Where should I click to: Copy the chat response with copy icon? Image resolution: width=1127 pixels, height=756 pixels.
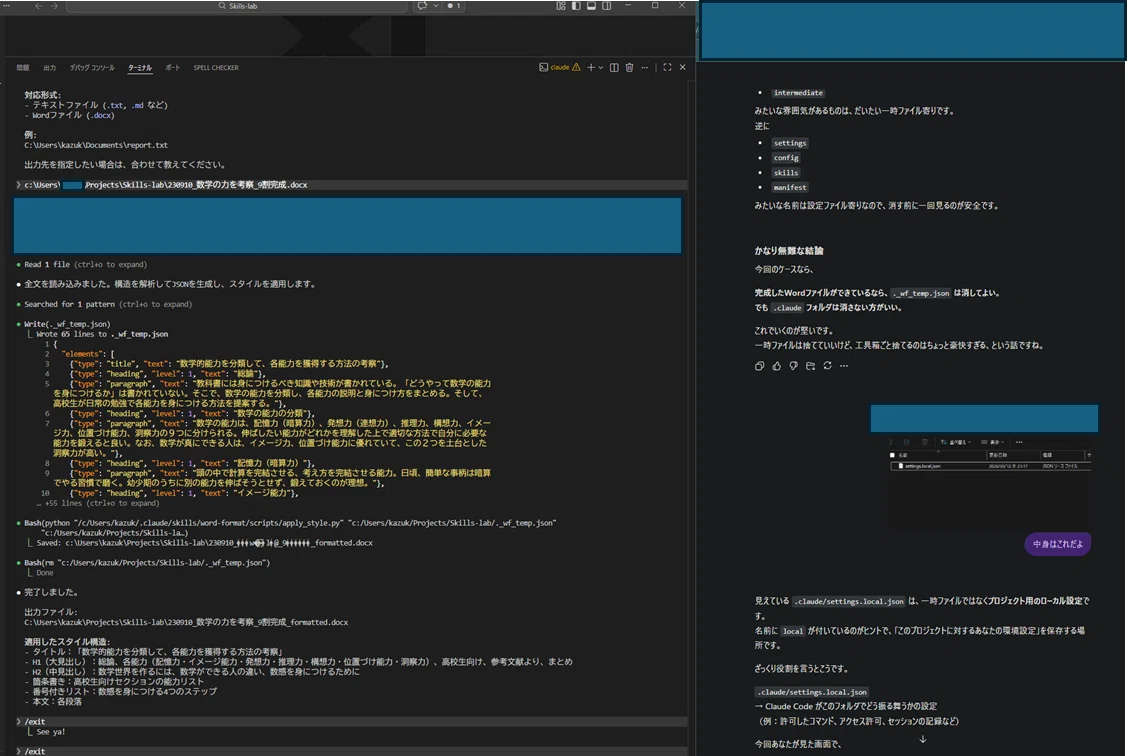coord(760,366)
